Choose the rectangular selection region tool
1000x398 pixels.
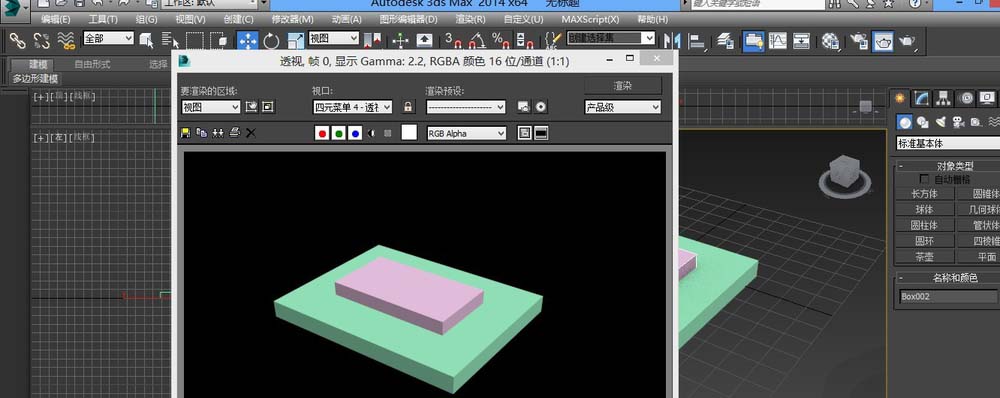pos(195,41)
